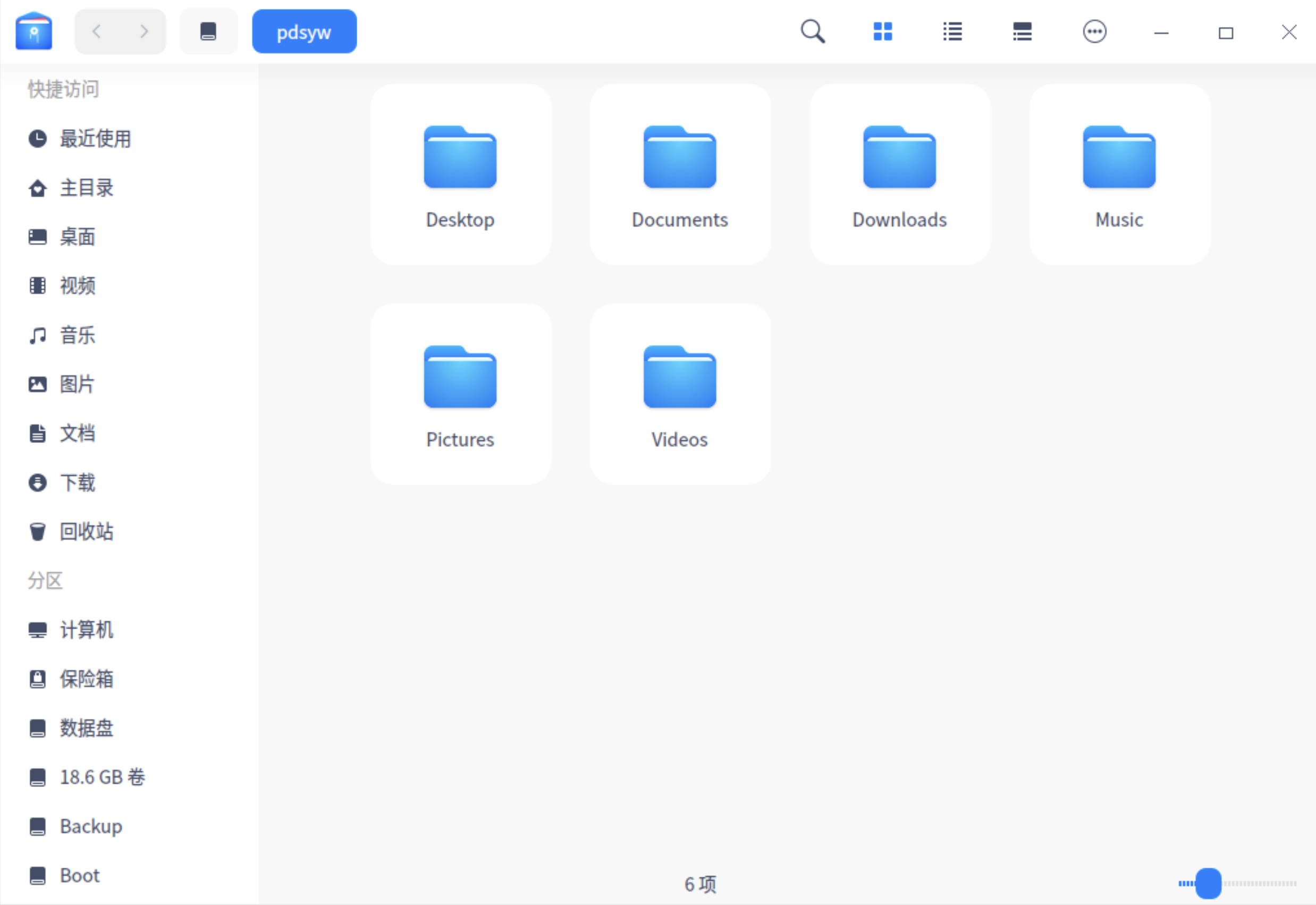Switch to icon grid view
Screen dimensions: 1316x905
(x=882, y=32)
